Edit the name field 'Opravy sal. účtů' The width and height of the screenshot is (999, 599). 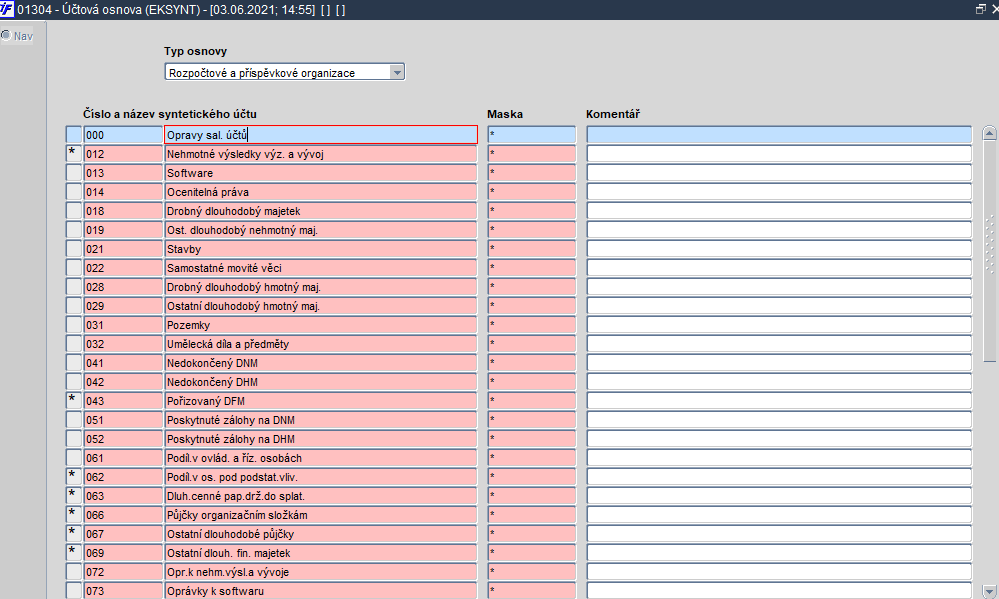tap(321, 134)
